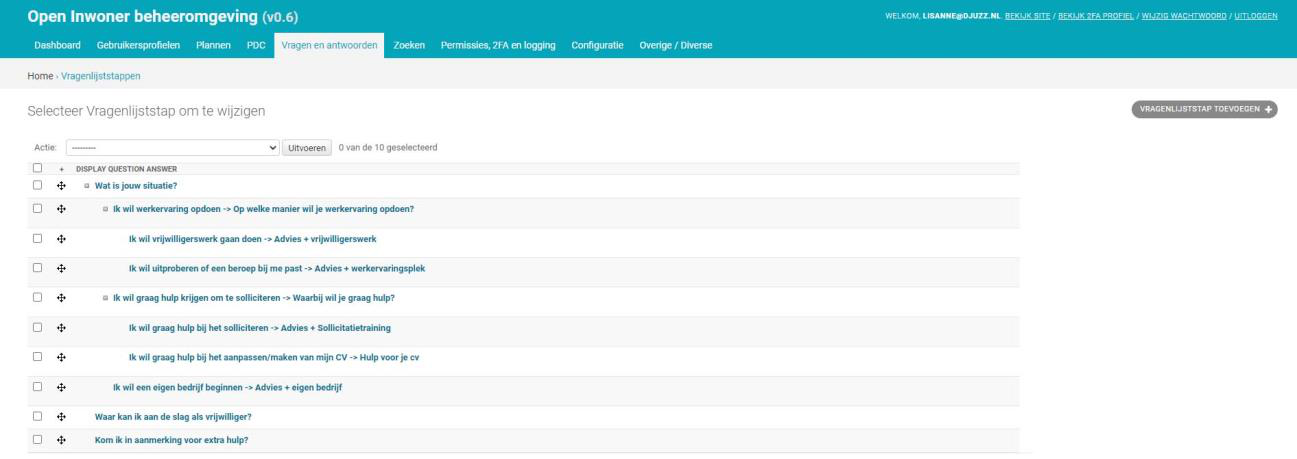The image size is (1297, 459).
Task: Select checkbox for 'Wat is jouw situatie?'
Action: 37,185
